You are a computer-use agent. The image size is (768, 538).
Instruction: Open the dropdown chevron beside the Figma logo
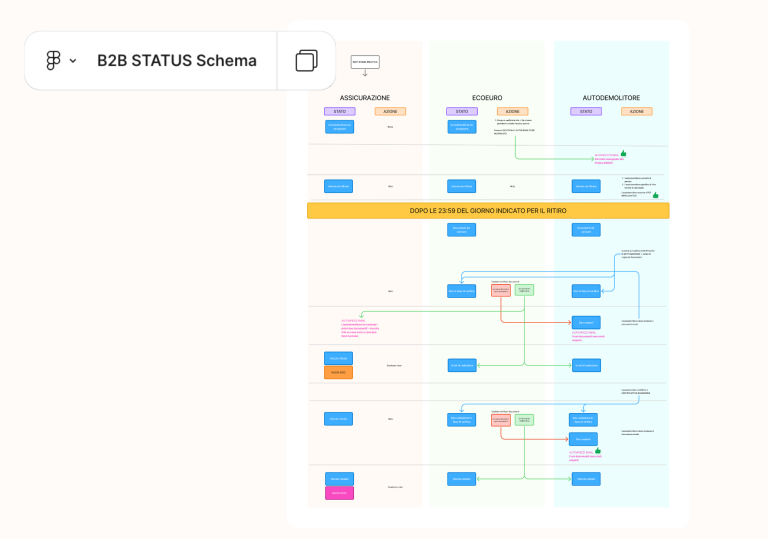[x=73, y=61]
